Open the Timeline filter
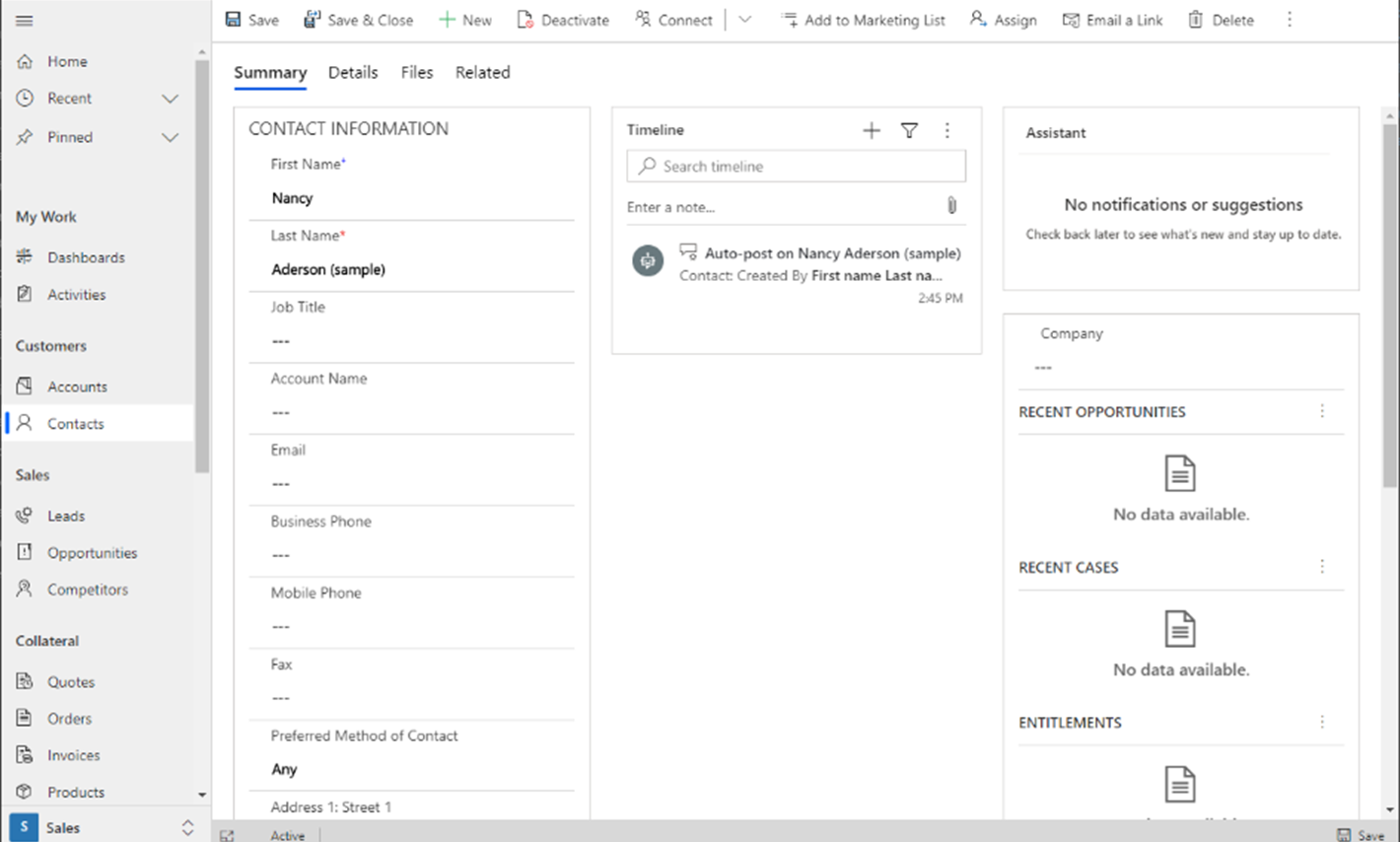Image resolution: width=1400 pixels, height=842 pixels. pyautogui.click(x=908, y=129)
